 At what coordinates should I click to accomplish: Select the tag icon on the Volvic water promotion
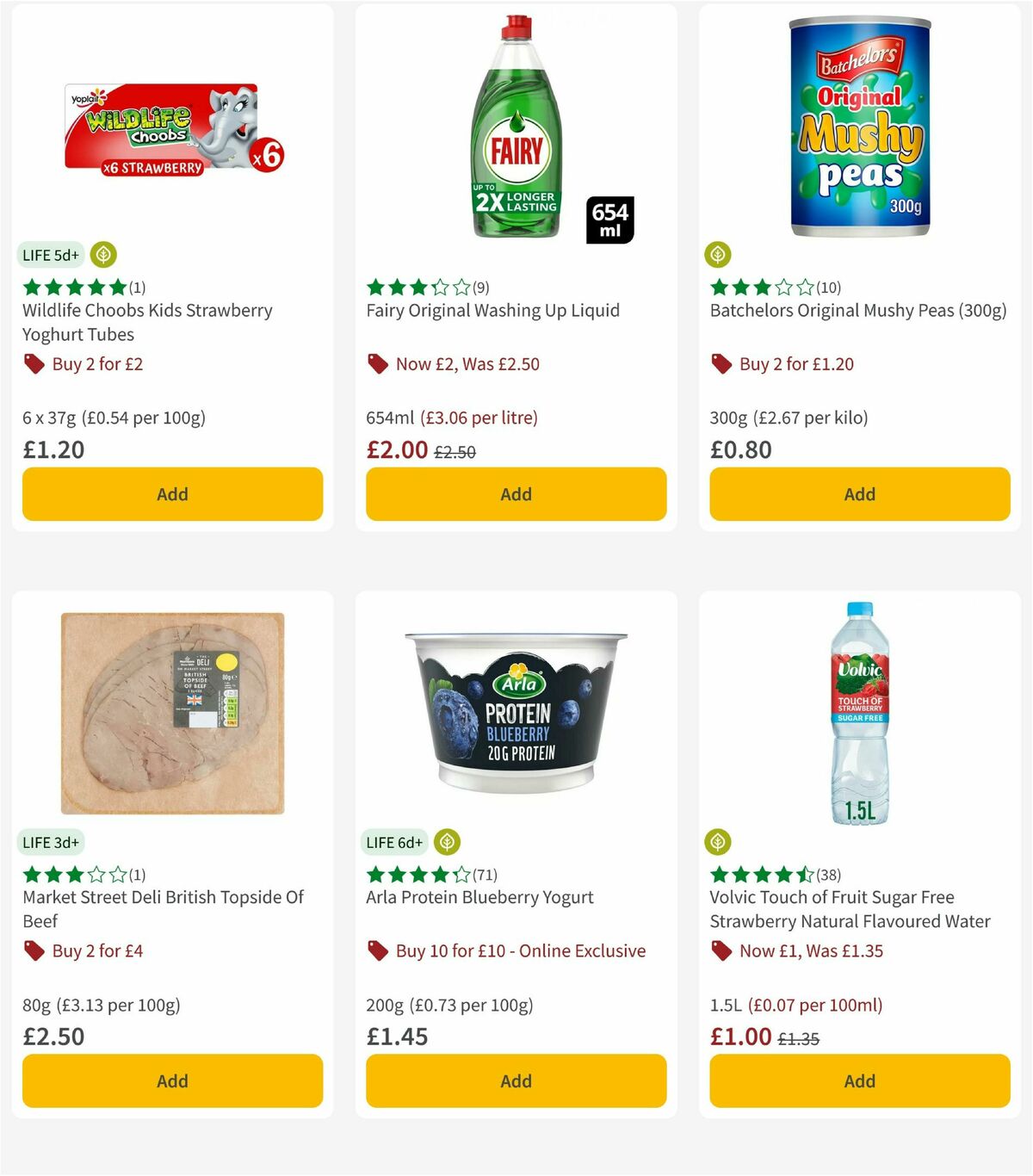(x=721, y=951)
